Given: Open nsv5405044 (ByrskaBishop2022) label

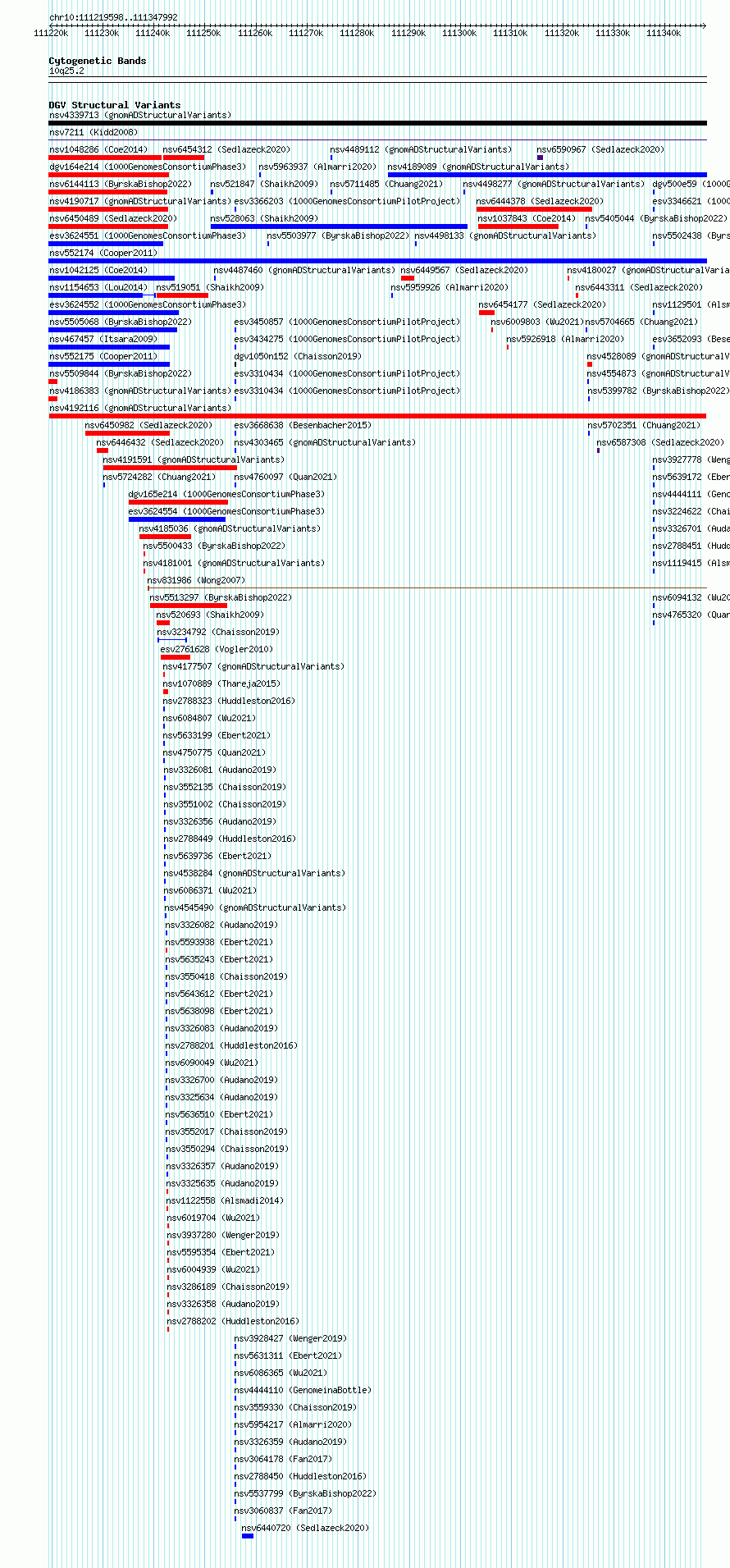Looking at the screenshot, I should point(656,218).
